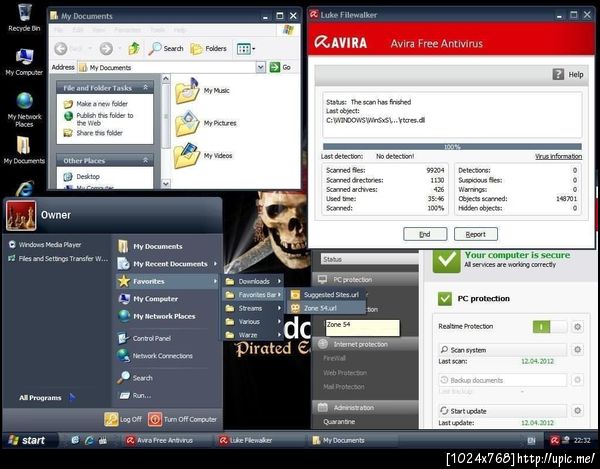This screenshot has height=469, width=600.
Task: Open the My Music folder
Action: click(x=202, y=91)
